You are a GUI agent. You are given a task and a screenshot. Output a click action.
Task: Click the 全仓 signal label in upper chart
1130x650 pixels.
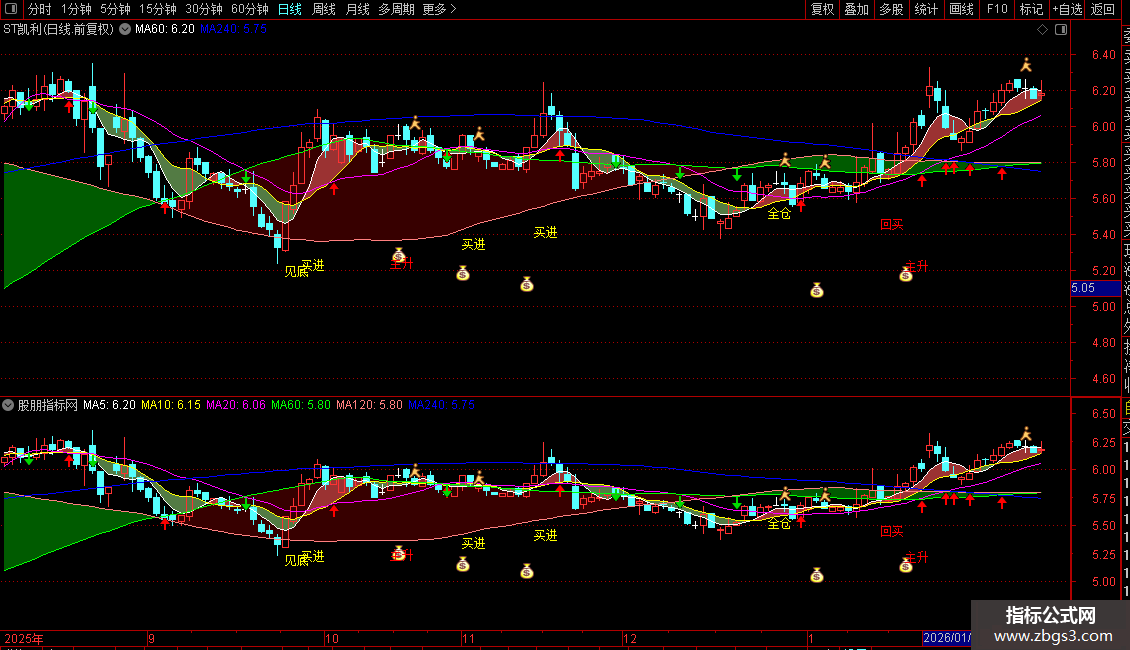pos(778,214)
